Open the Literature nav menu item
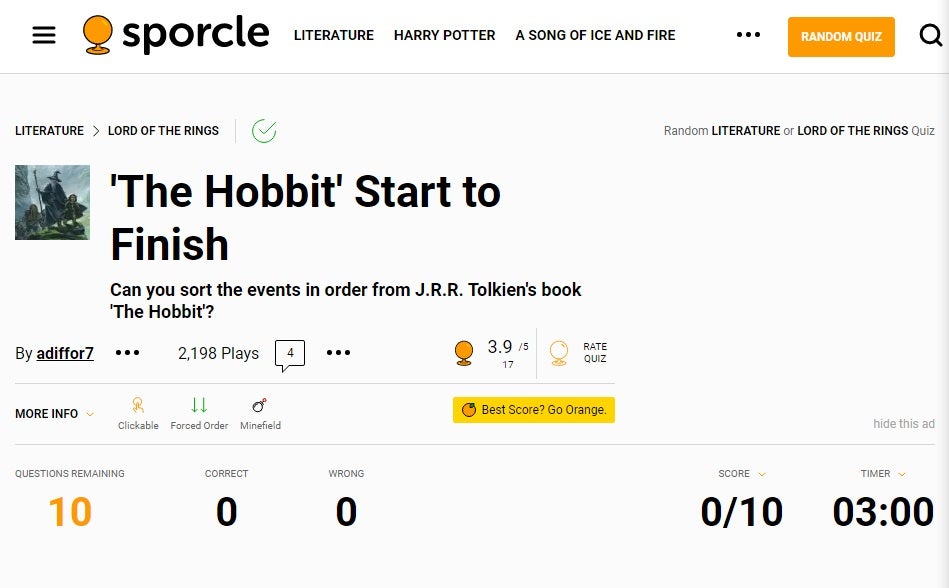949x588 pixels. coord(334,36)
